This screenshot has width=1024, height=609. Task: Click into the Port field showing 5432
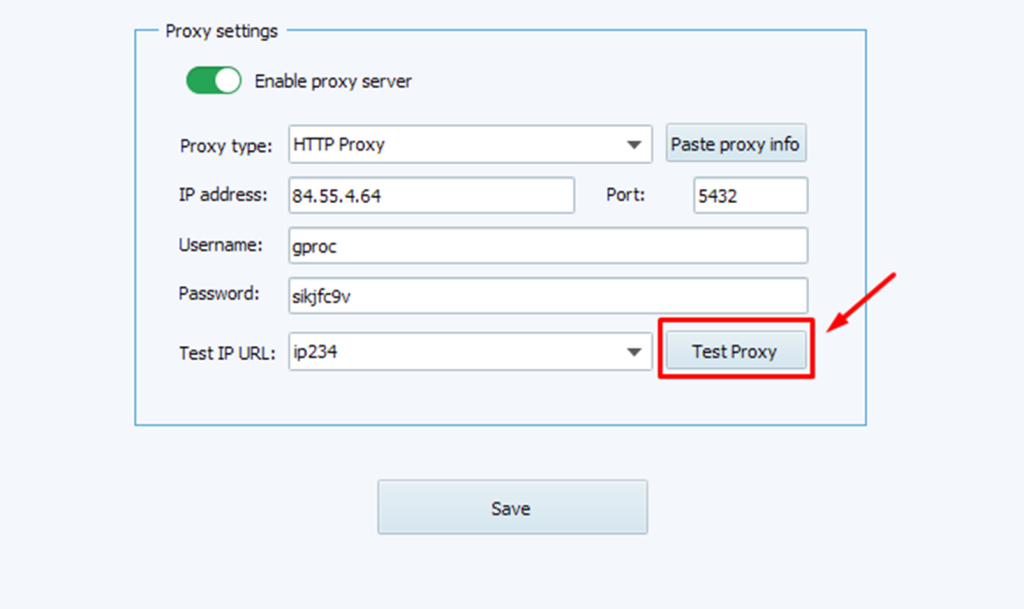(750, 196)
